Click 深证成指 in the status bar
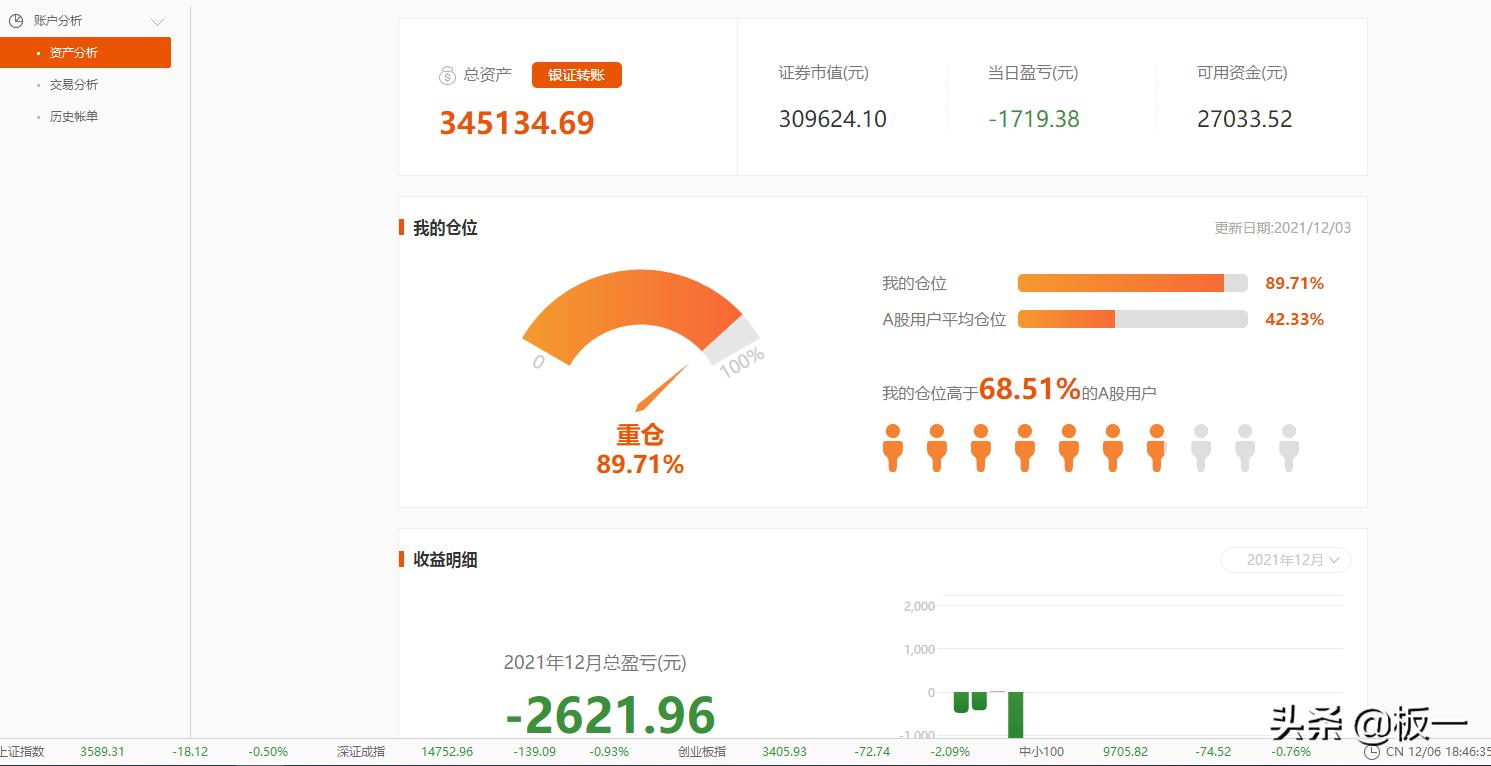 pos(361,752)
